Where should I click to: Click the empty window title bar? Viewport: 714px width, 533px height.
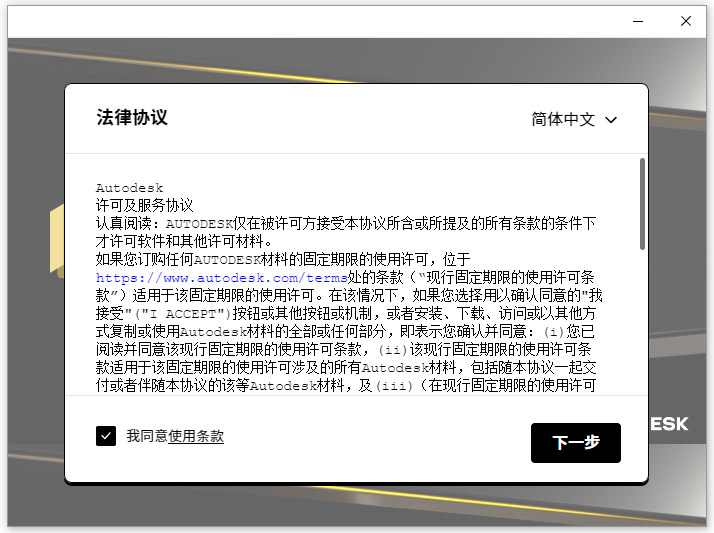coord(300,20)
